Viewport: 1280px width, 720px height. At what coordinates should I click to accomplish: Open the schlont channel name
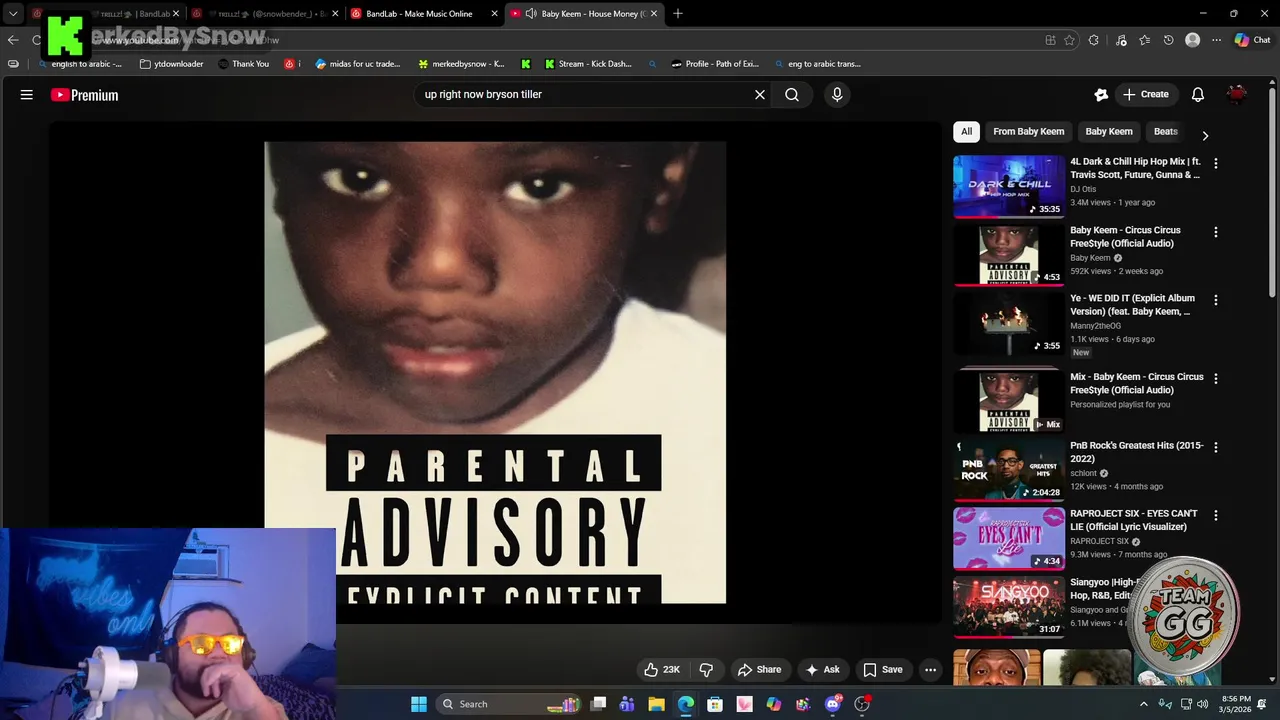click(1083, 473)
